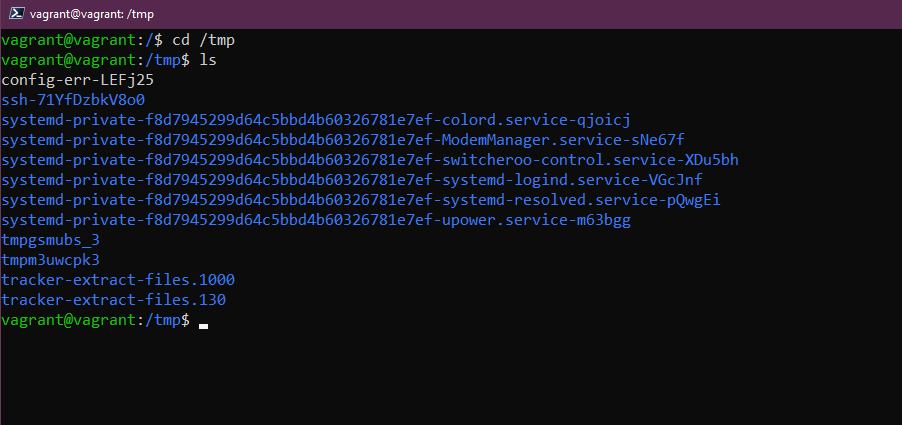The width and height of the screenshot is (902, 425).
Task: Select the upower.service directory entry
Action: 316,220
